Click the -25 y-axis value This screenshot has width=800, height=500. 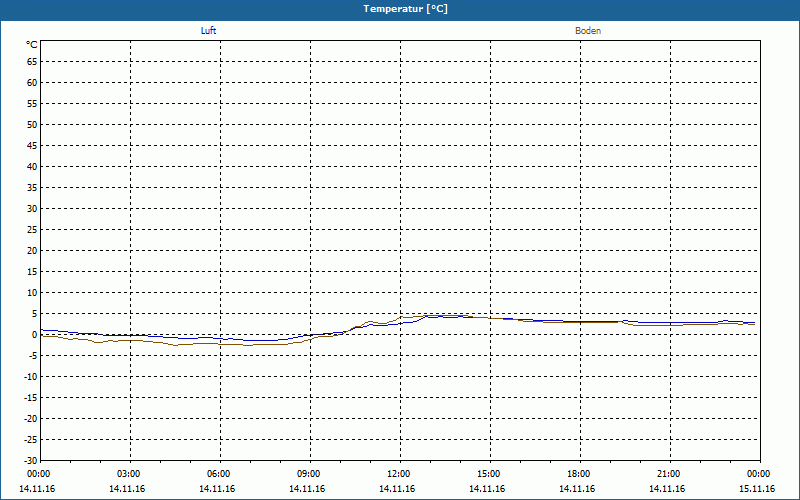31,440
